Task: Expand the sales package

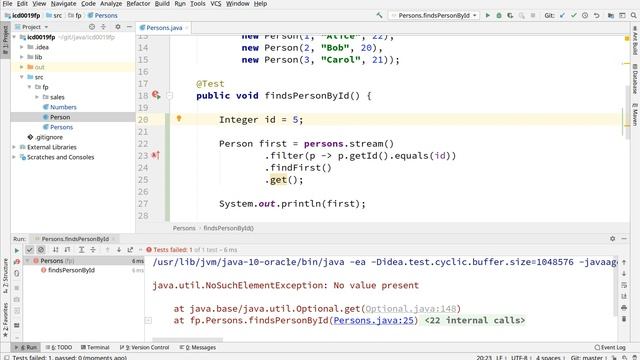Action: [x=37, y=97]
